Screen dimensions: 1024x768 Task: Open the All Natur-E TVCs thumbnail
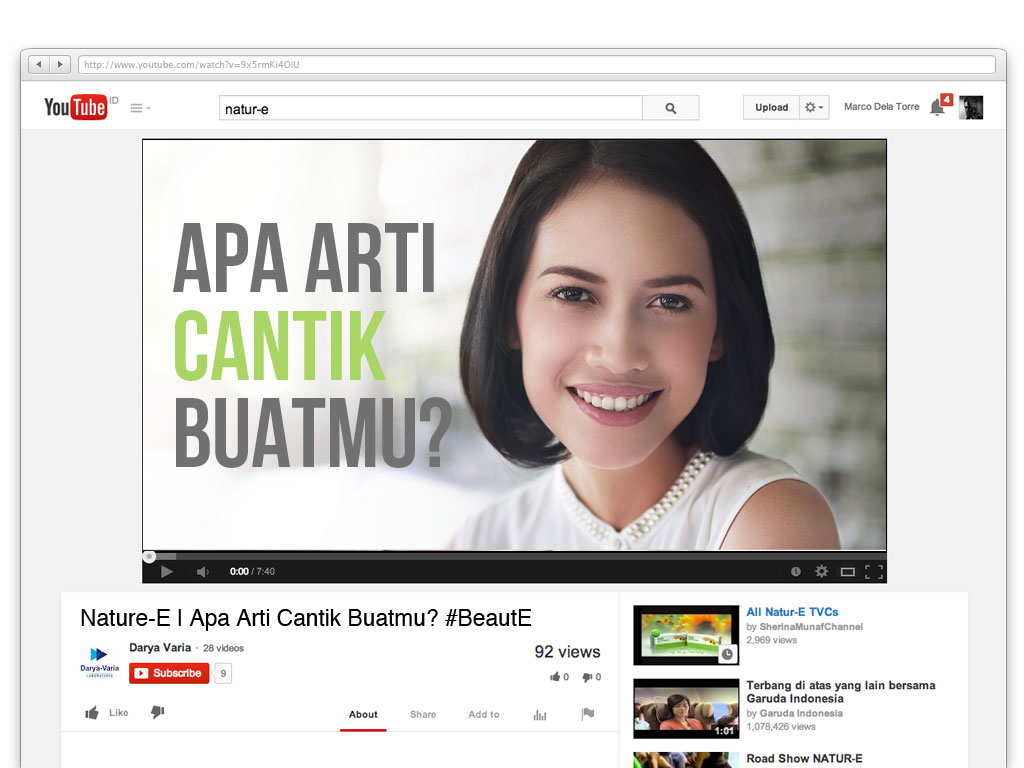pyautogui.click(x=684, y=635)
